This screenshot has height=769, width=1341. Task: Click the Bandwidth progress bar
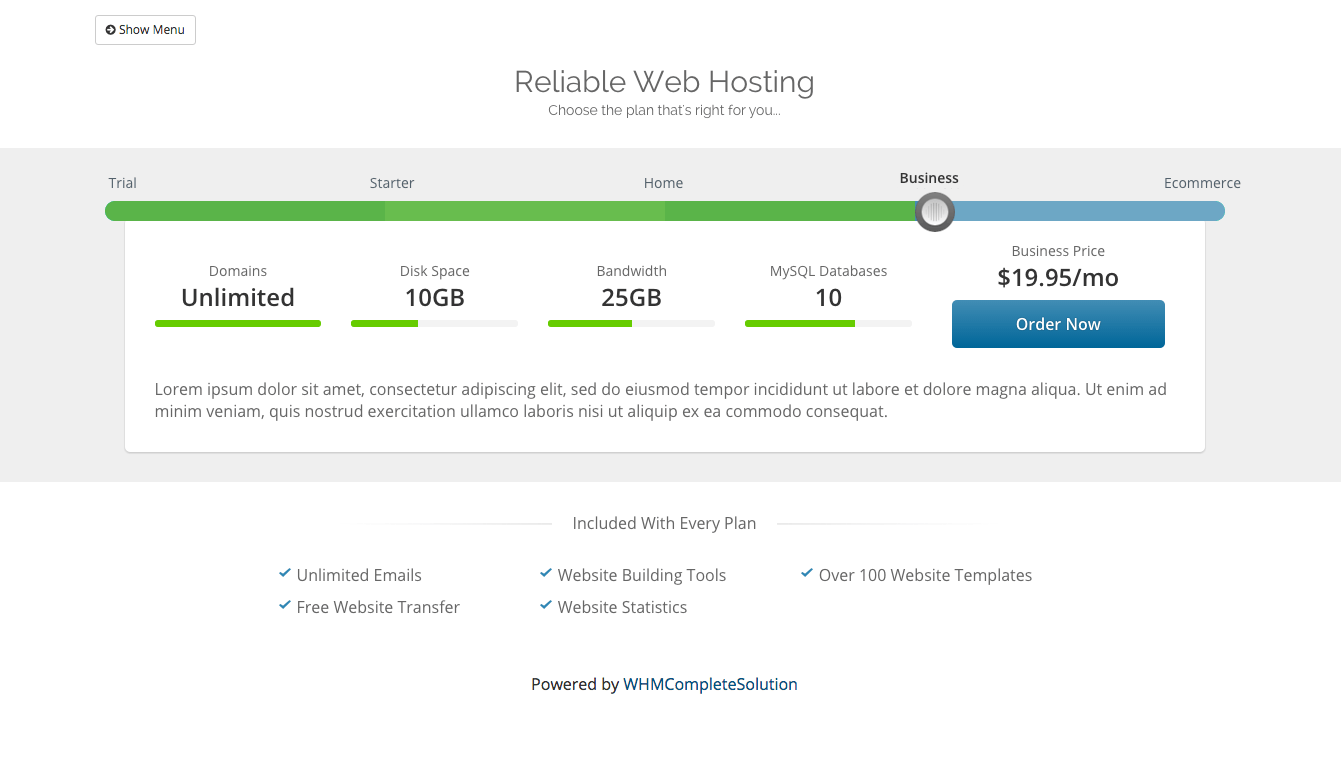pyautogui.click(x=631, y=323)
